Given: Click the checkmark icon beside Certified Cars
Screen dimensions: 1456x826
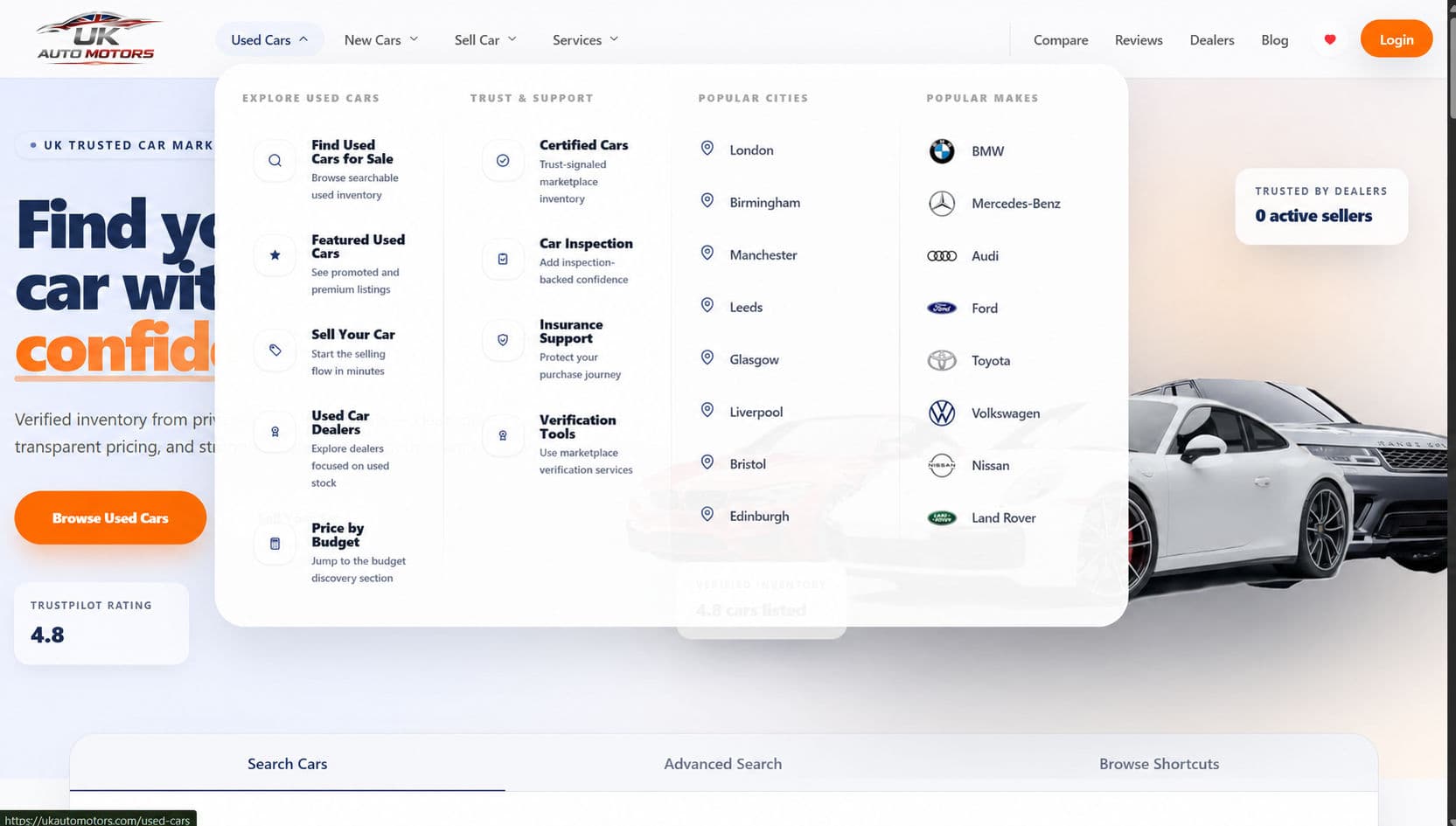Looking at the screenshot, I should [503, 161].
